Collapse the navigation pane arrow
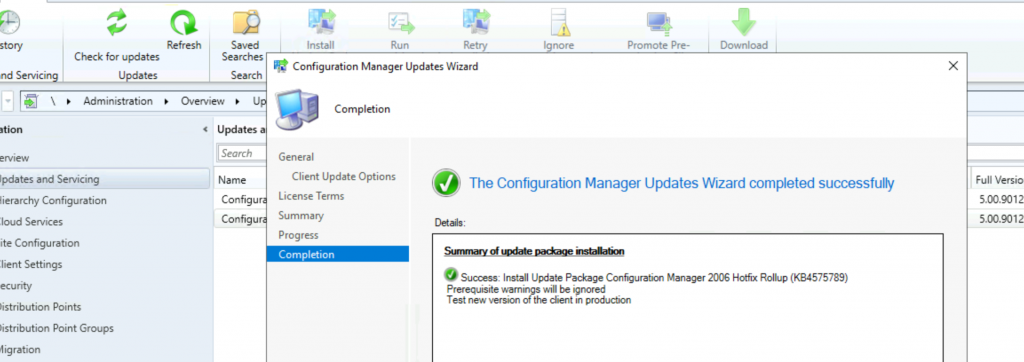The height and width of the screenshot is (362, 1024). pyautogui.click(x=205, y=129)
